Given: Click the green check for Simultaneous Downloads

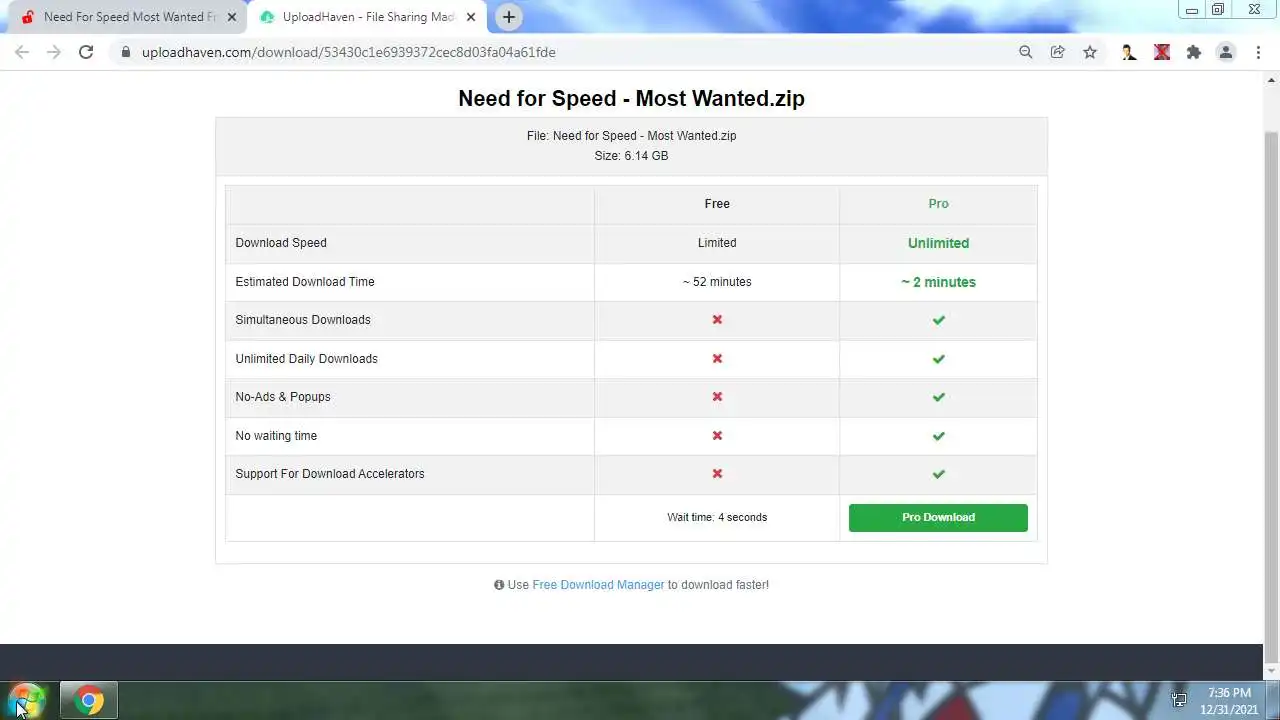Looking at the screenshot, I should coord(938,320).
